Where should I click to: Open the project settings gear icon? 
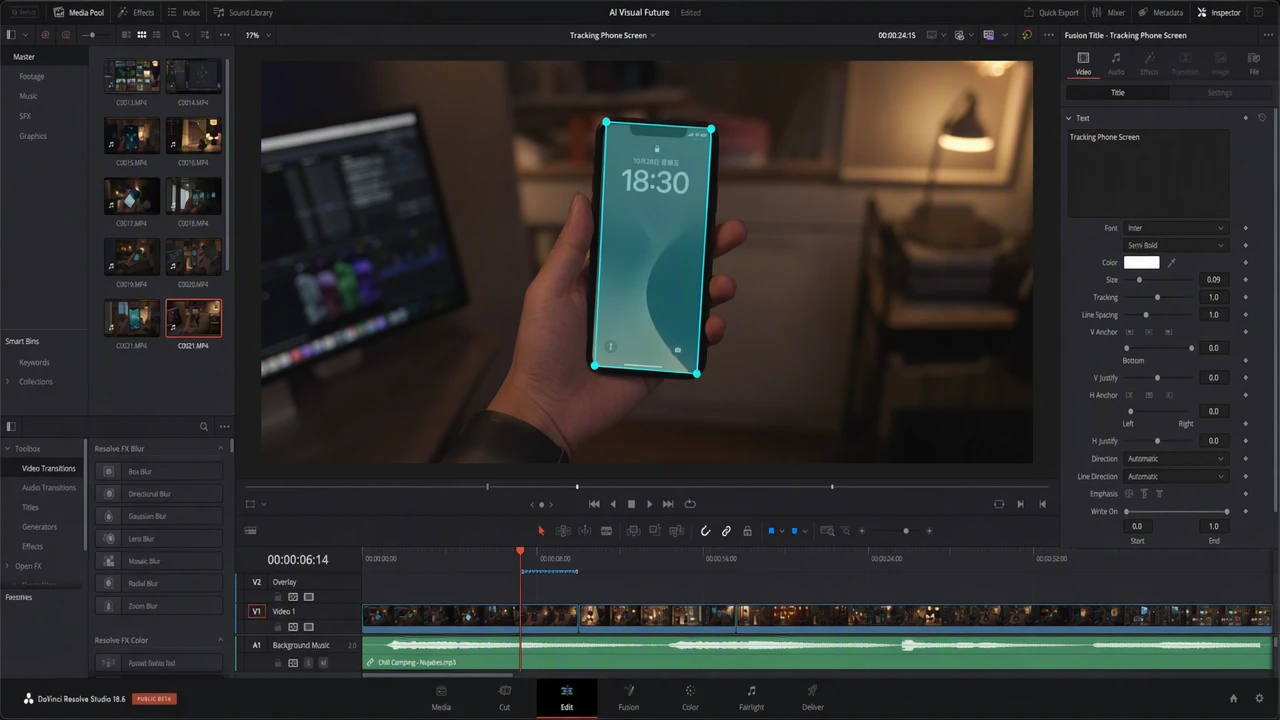coord(1257,698)
